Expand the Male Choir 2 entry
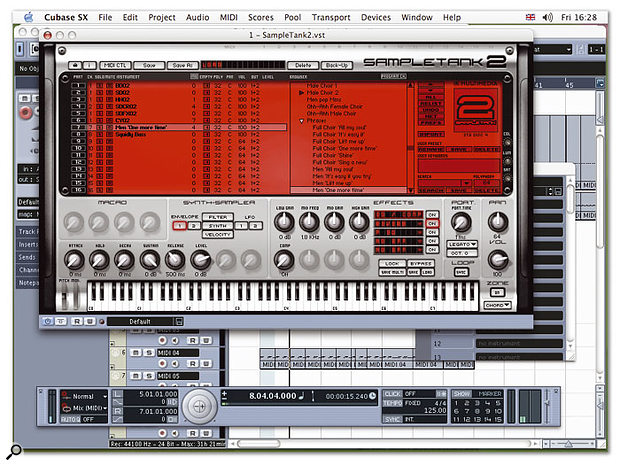The image size is (620, 466). [301, 92]
